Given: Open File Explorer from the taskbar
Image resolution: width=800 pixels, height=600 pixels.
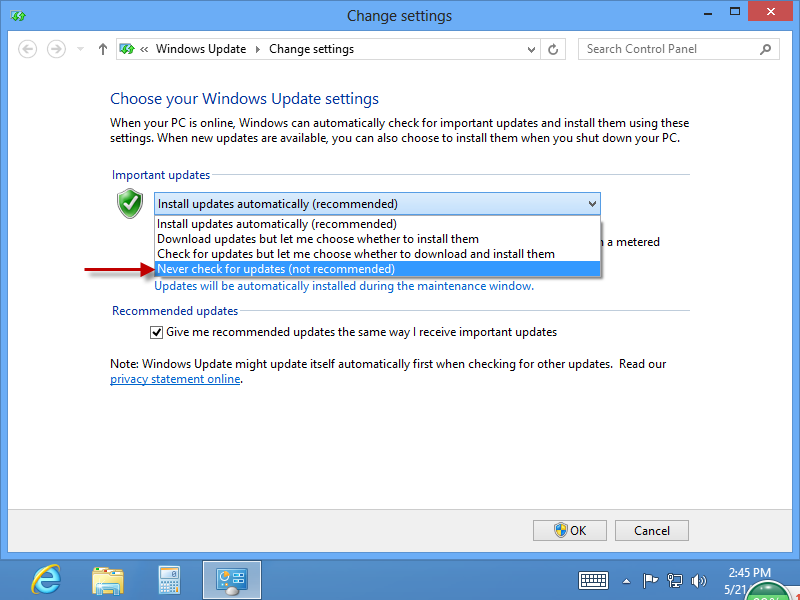Looking at the screenshot, I should pos(108,580).
